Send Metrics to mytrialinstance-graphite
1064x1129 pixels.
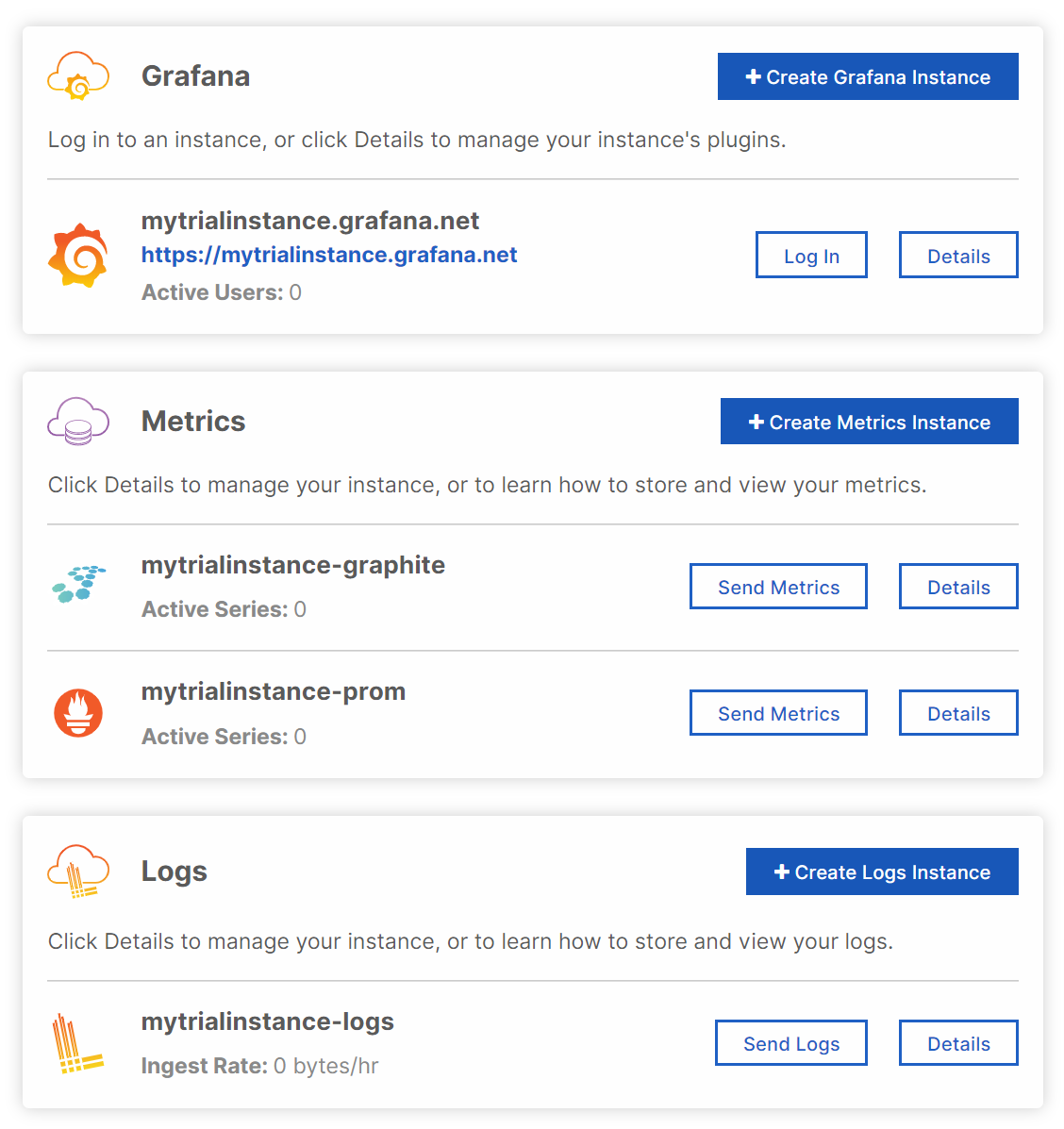778,587
